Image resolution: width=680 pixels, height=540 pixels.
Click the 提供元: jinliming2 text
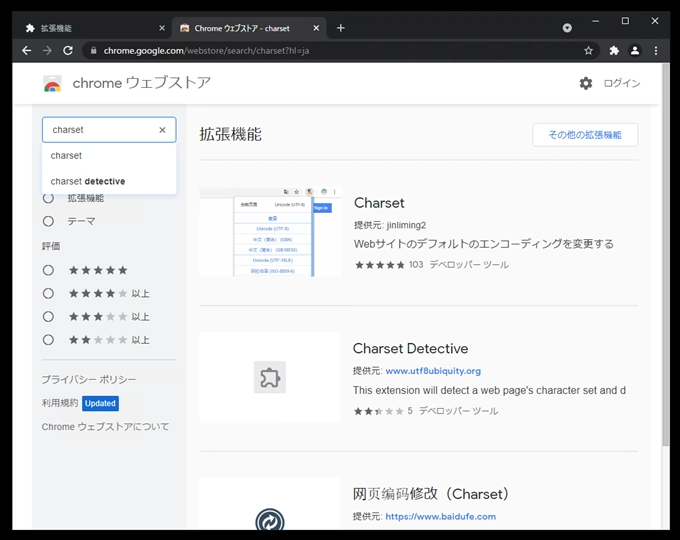[x=390, y=225]
